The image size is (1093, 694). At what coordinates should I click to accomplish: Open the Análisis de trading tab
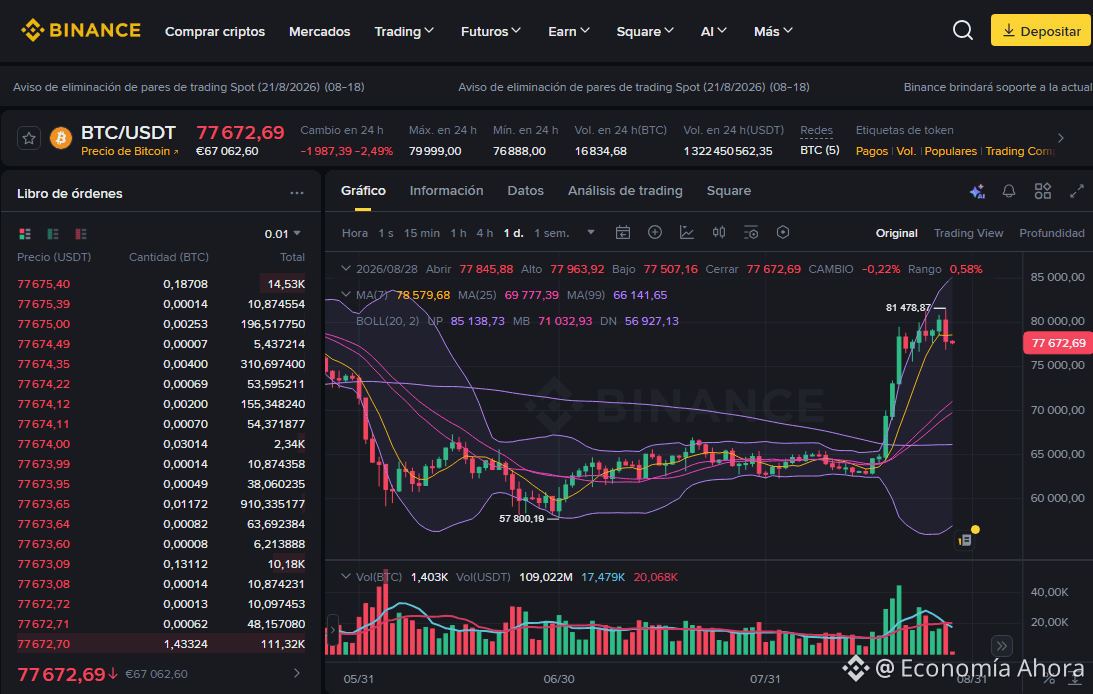click(625, 191)
